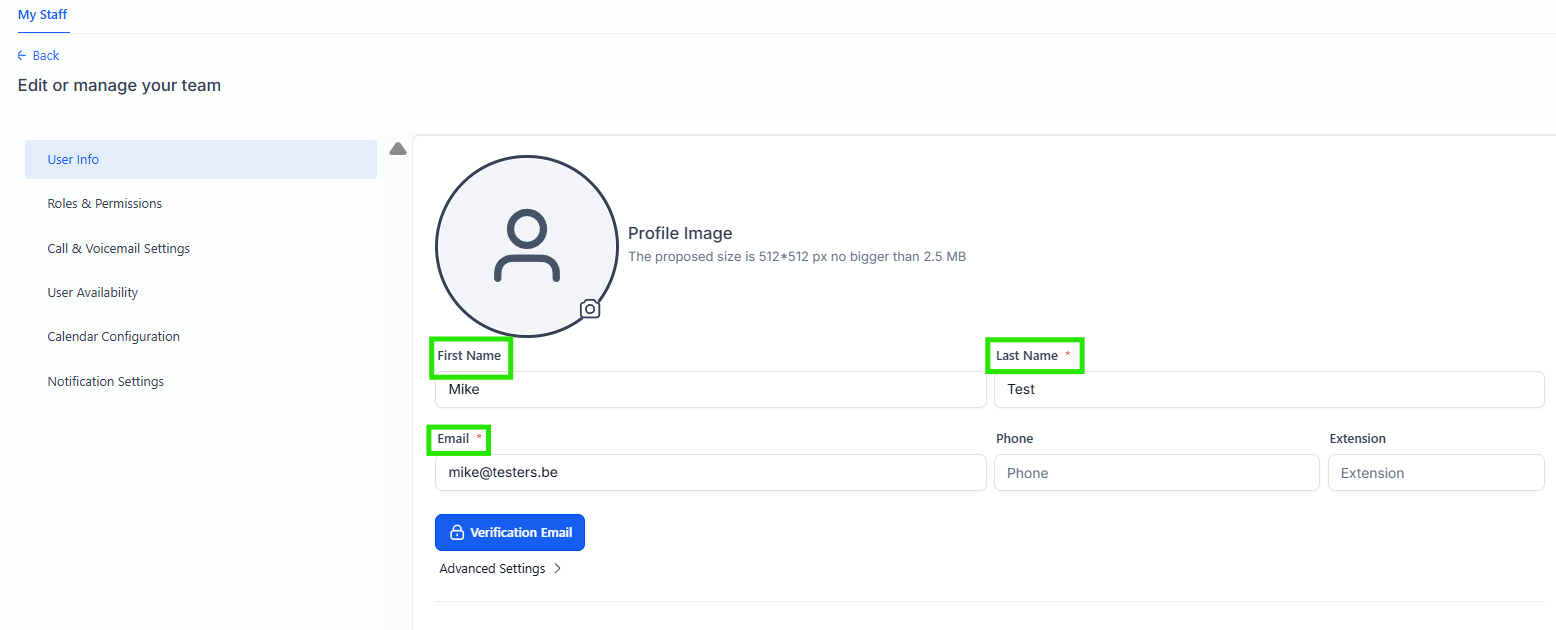Click the 'Edit or manage your team' heading
This screenshot has height=630, width=1556.
(119, 86)
